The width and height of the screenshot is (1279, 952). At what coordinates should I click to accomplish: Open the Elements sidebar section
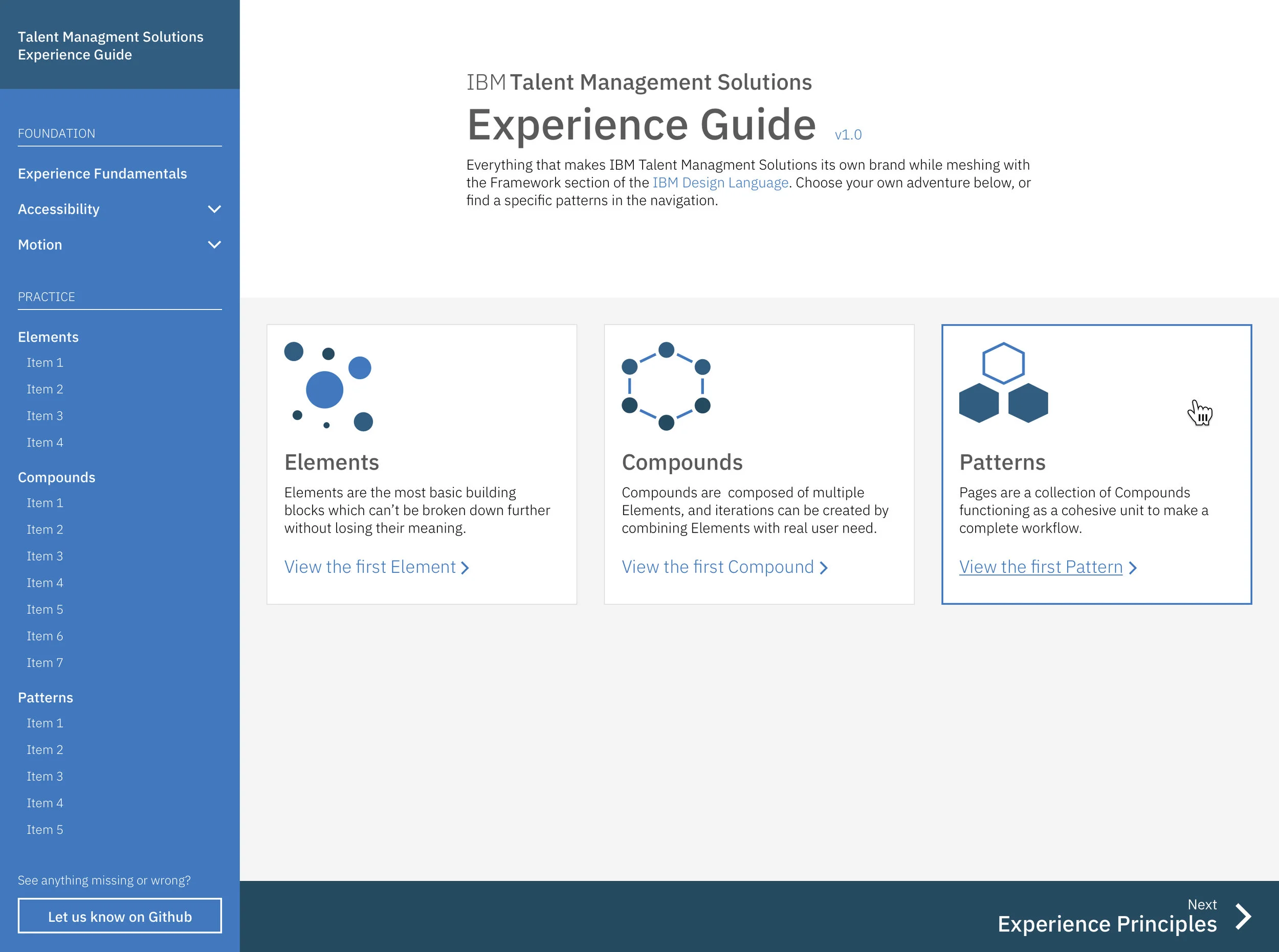pos(49,337)
